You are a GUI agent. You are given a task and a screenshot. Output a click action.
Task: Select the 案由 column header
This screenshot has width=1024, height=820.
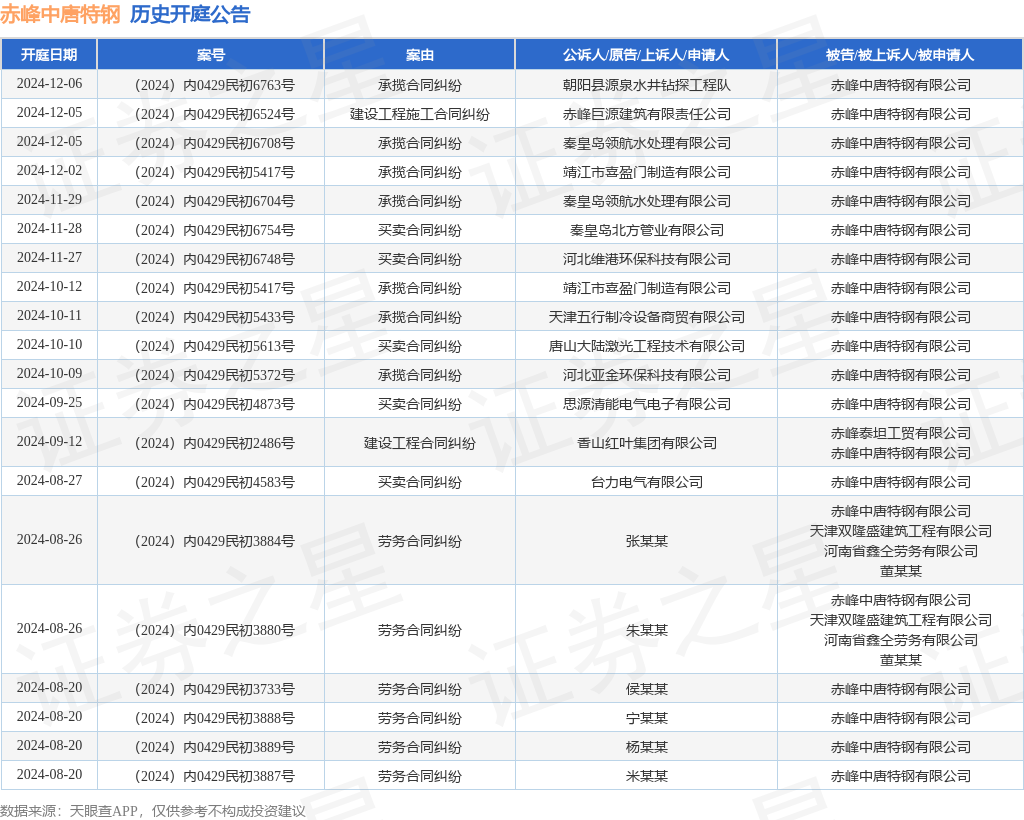420,55
